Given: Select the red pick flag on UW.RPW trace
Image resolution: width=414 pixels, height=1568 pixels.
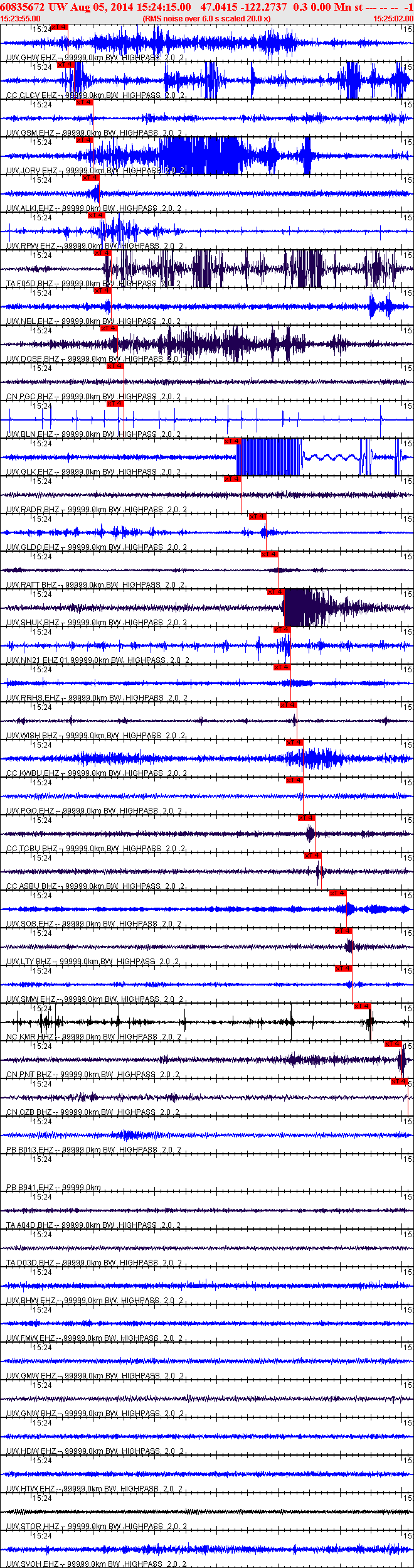Looking at the screenshot, I should coord(96,215).
